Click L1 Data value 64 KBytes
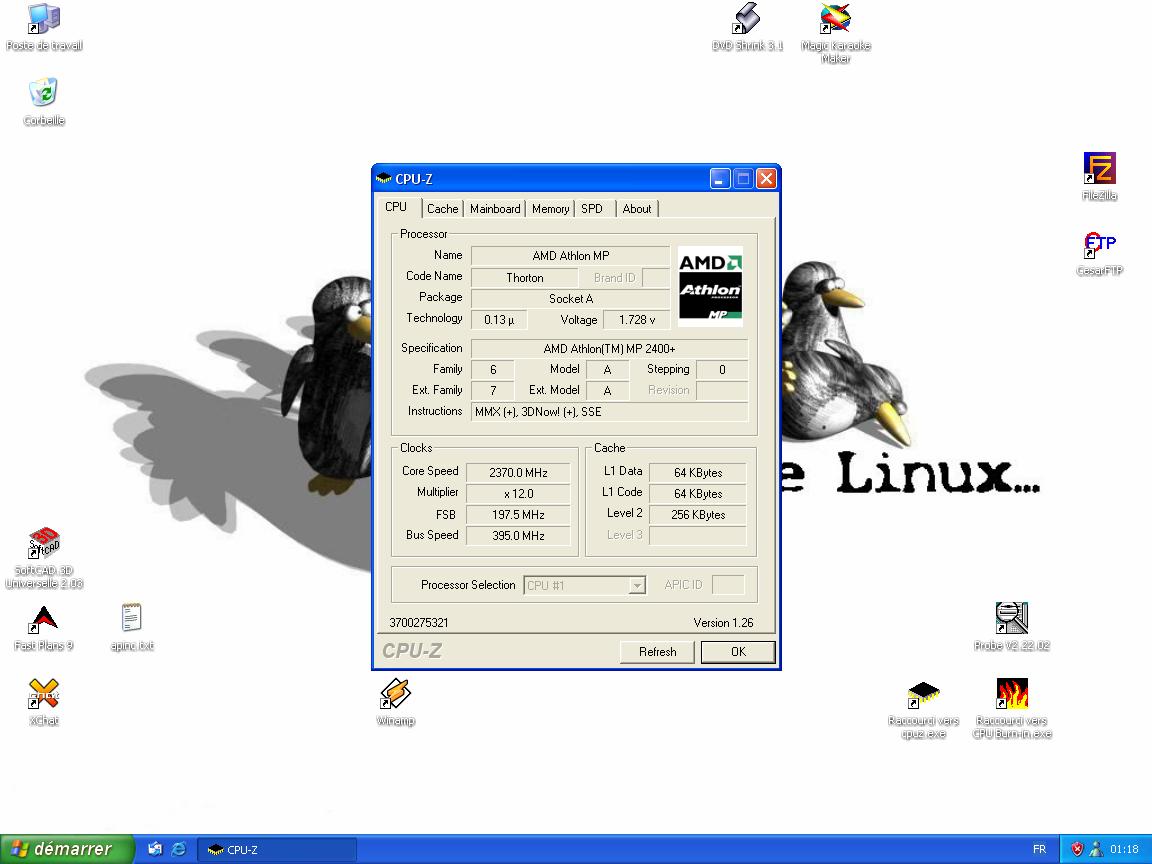 pyautogui.click(x=698, y=472)
